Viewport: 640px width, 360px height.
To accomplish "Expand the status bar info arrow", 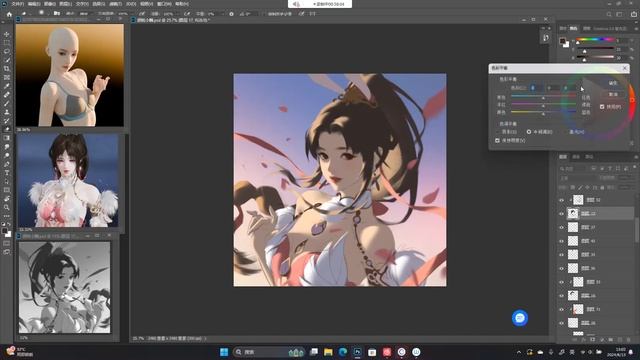I will click(x=205, y=339).
